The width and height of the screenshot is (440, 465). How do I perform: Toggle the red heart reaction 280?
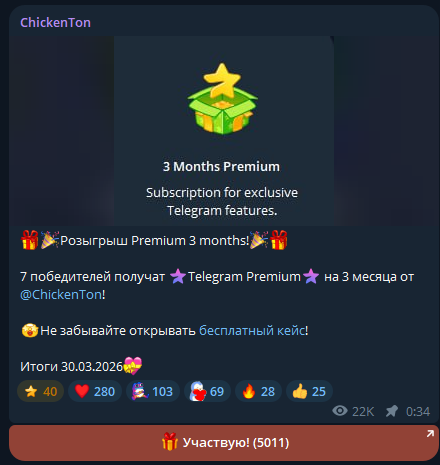(95, 391)
